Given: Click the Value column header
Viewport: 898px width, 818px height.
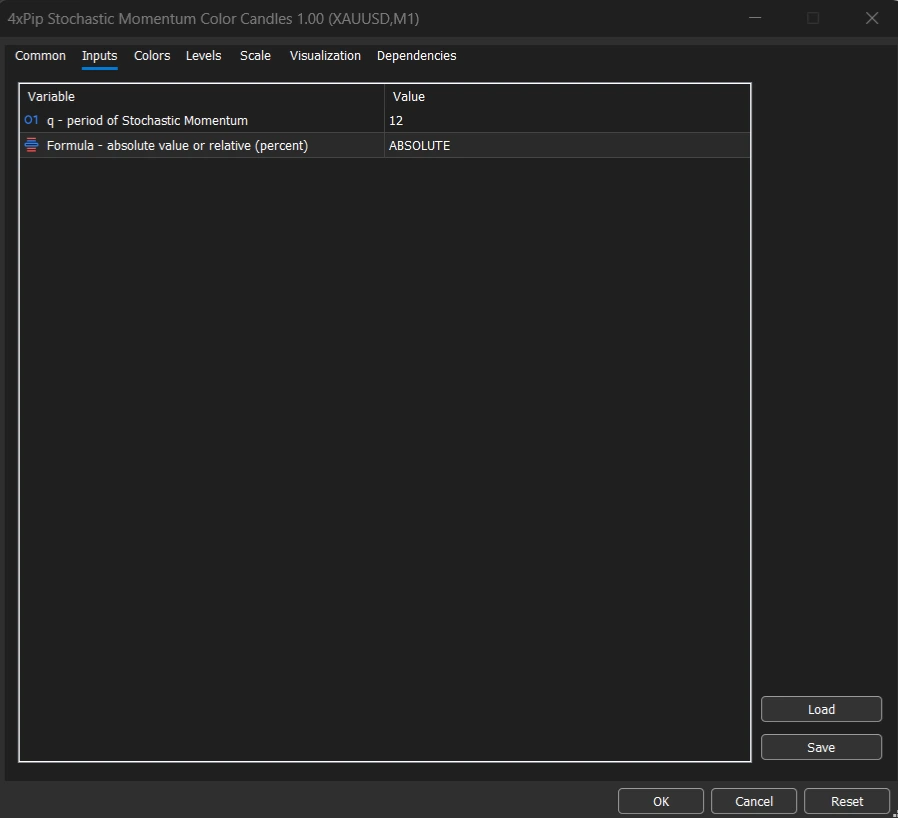Looking at the screenshot, I should pos(566,97).
